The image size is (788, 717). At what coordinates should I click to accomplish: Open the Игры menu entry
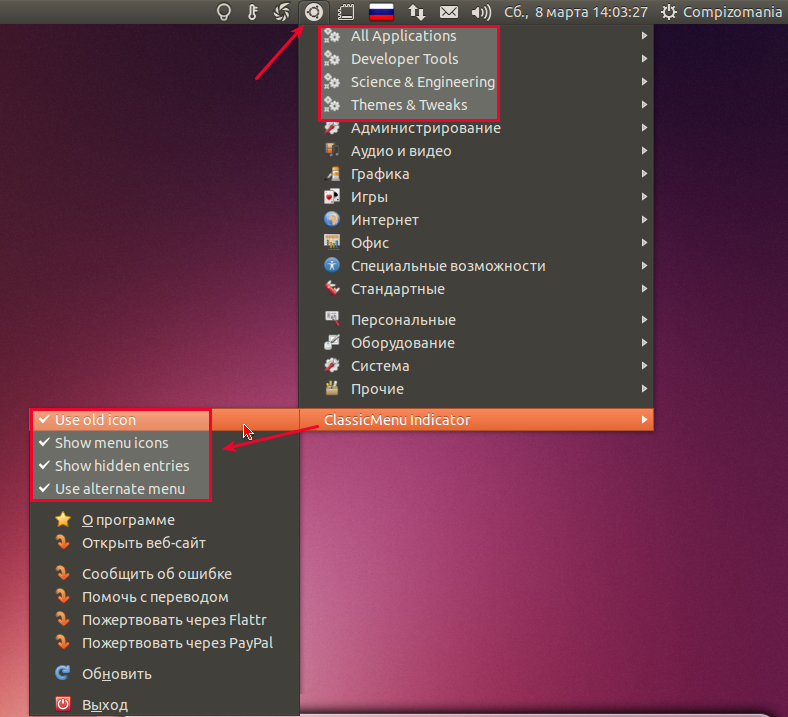pyautogui.click(x=476, y=196)
